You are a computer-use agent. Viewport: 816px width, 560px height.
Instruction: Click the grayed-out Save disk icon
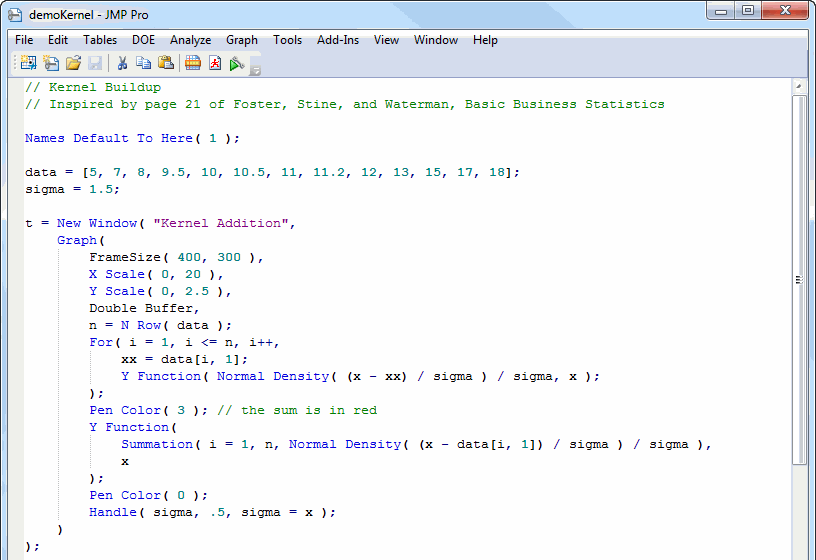[x=95, y=63]
